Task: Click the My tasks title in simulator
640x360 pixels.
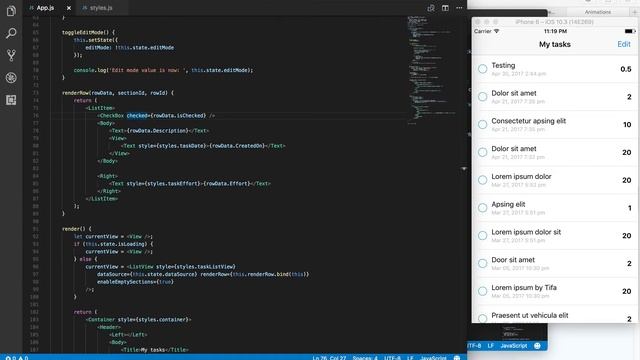Action: point(555,44)
